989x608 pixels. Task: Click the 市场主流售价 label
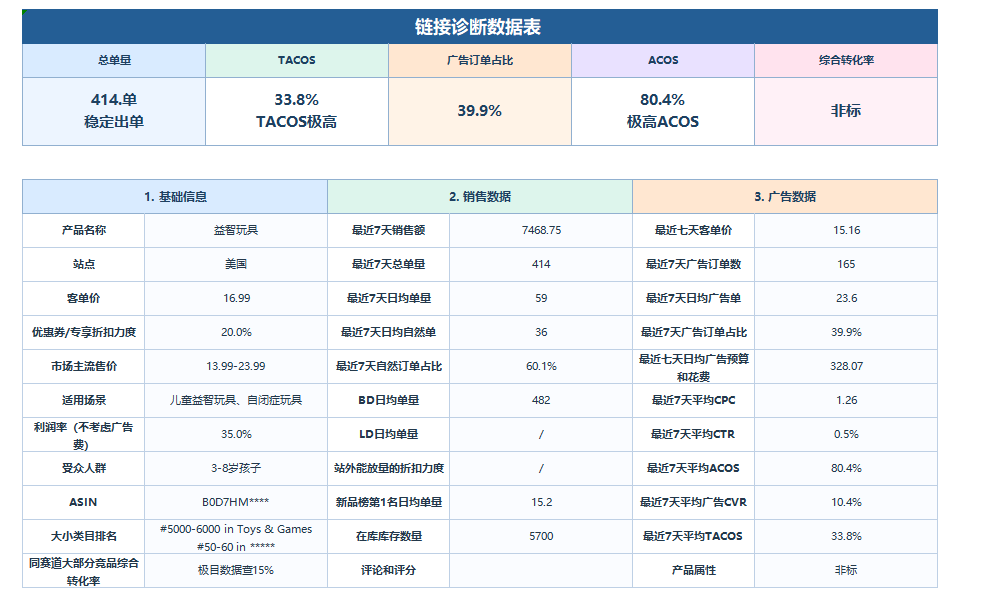pos(84,366)
